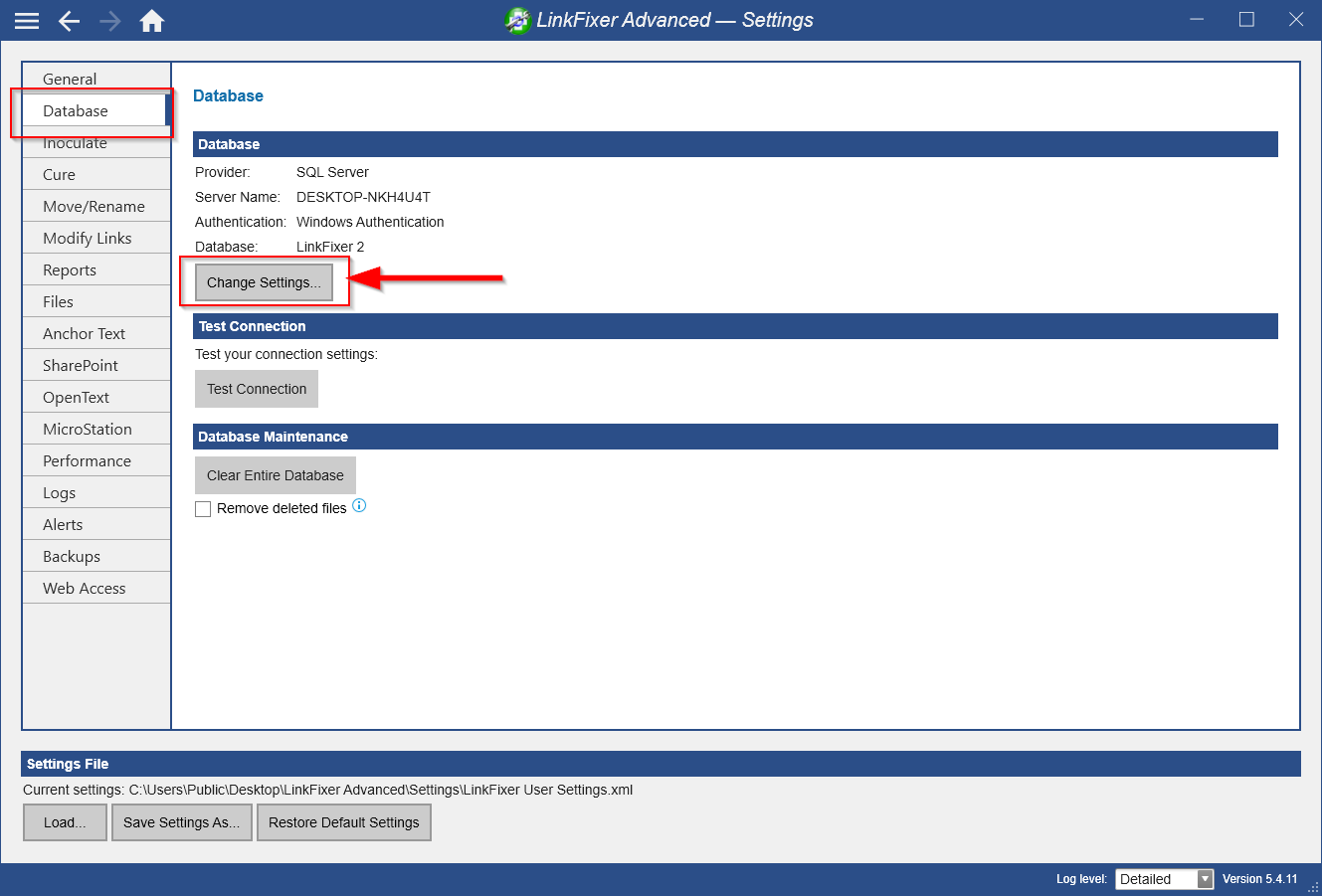
Task: Click the Database Maintenance section header
Action: pos(735,437)
